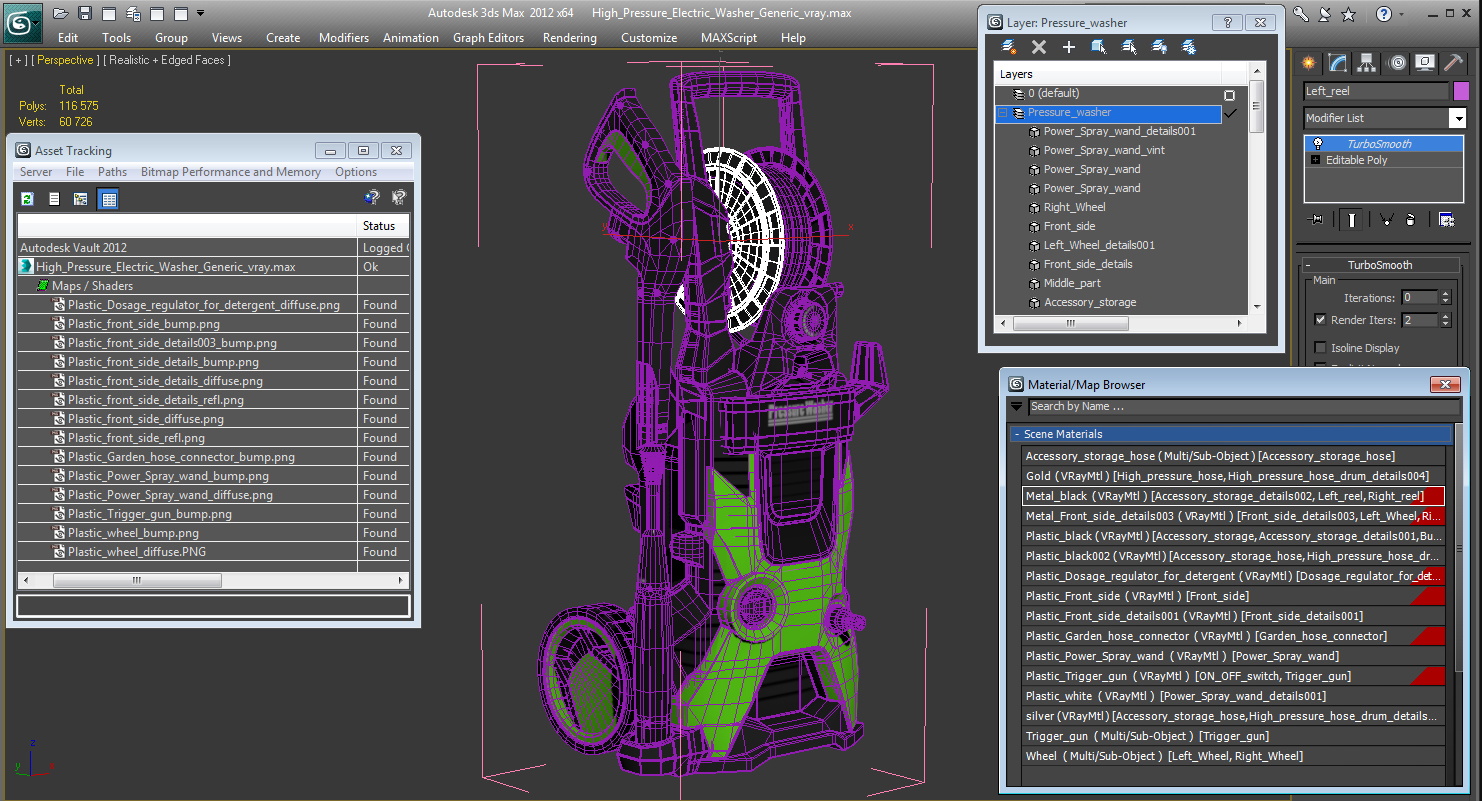Select Plastic_wheel_diffuse.PNG in Asset Tracking
This screenshot has width=1482, height=801.
[x=136, y=552]
